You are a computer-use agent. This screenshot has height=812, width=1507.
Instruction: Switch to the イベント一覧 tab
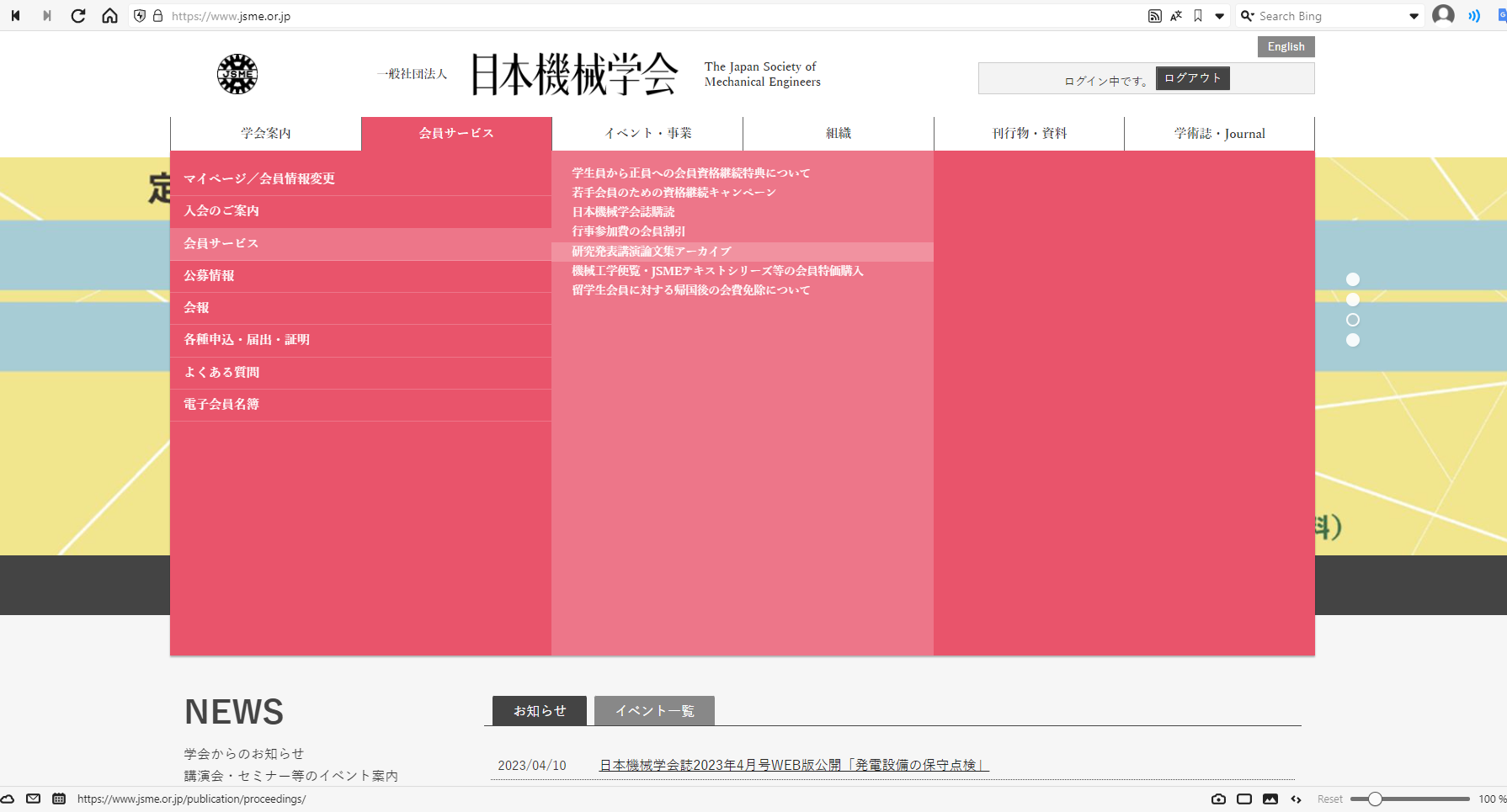click(x=654, y=711)
